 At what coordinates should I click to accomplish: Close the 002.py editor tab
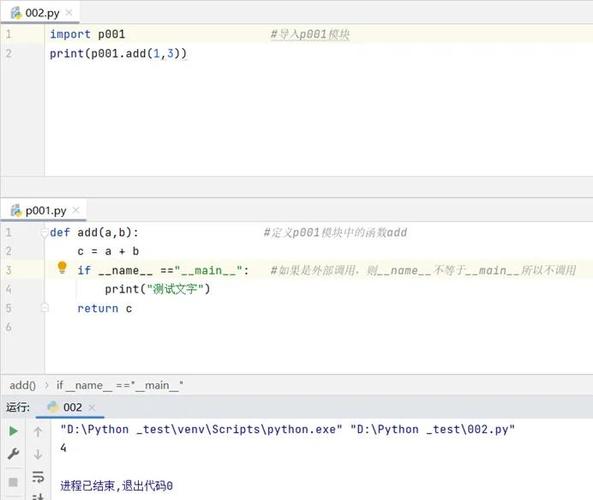click(68, 13)
